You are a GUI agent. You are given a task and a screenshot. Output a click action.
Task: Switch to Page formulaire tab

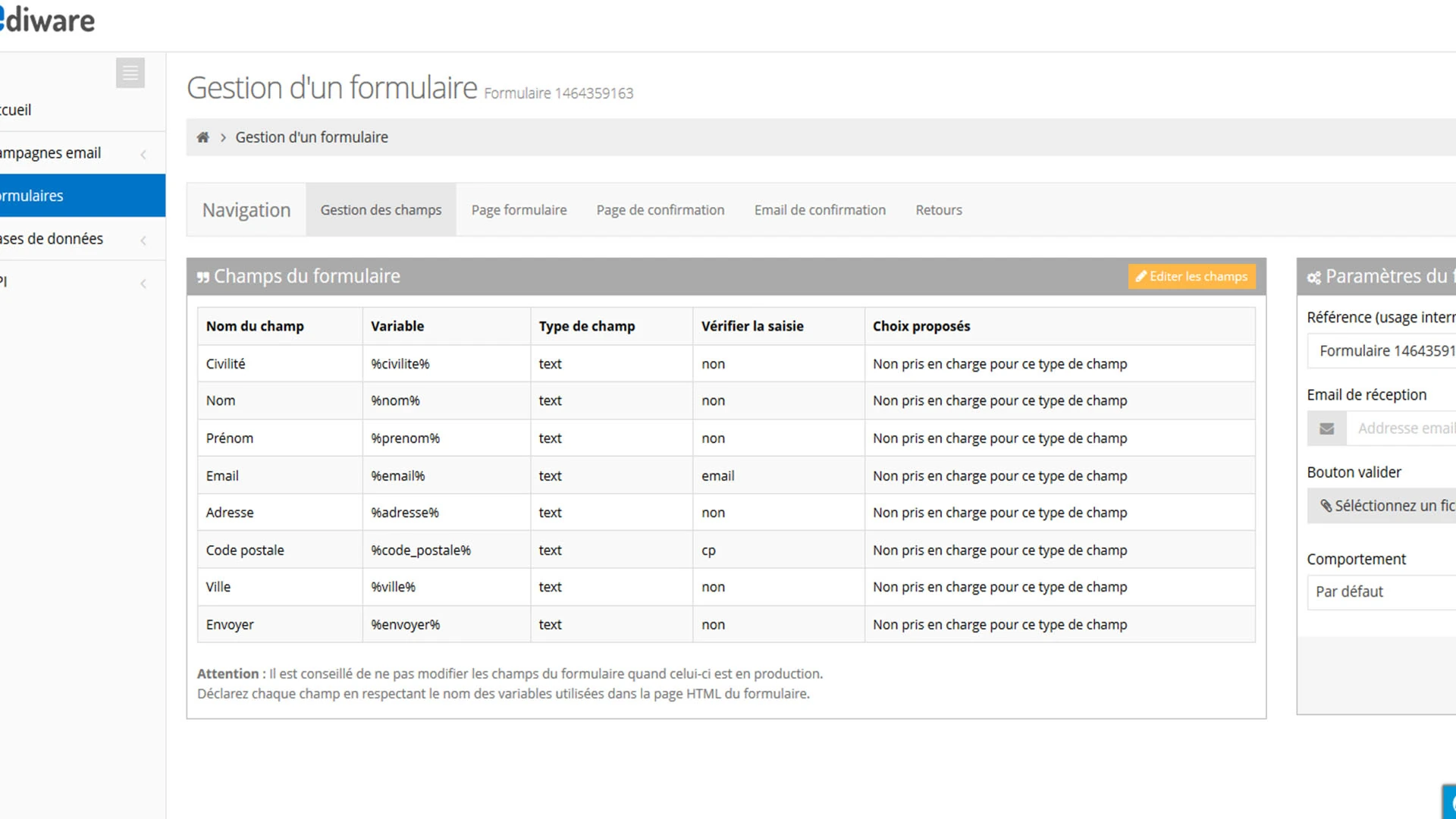coord(519,210)
